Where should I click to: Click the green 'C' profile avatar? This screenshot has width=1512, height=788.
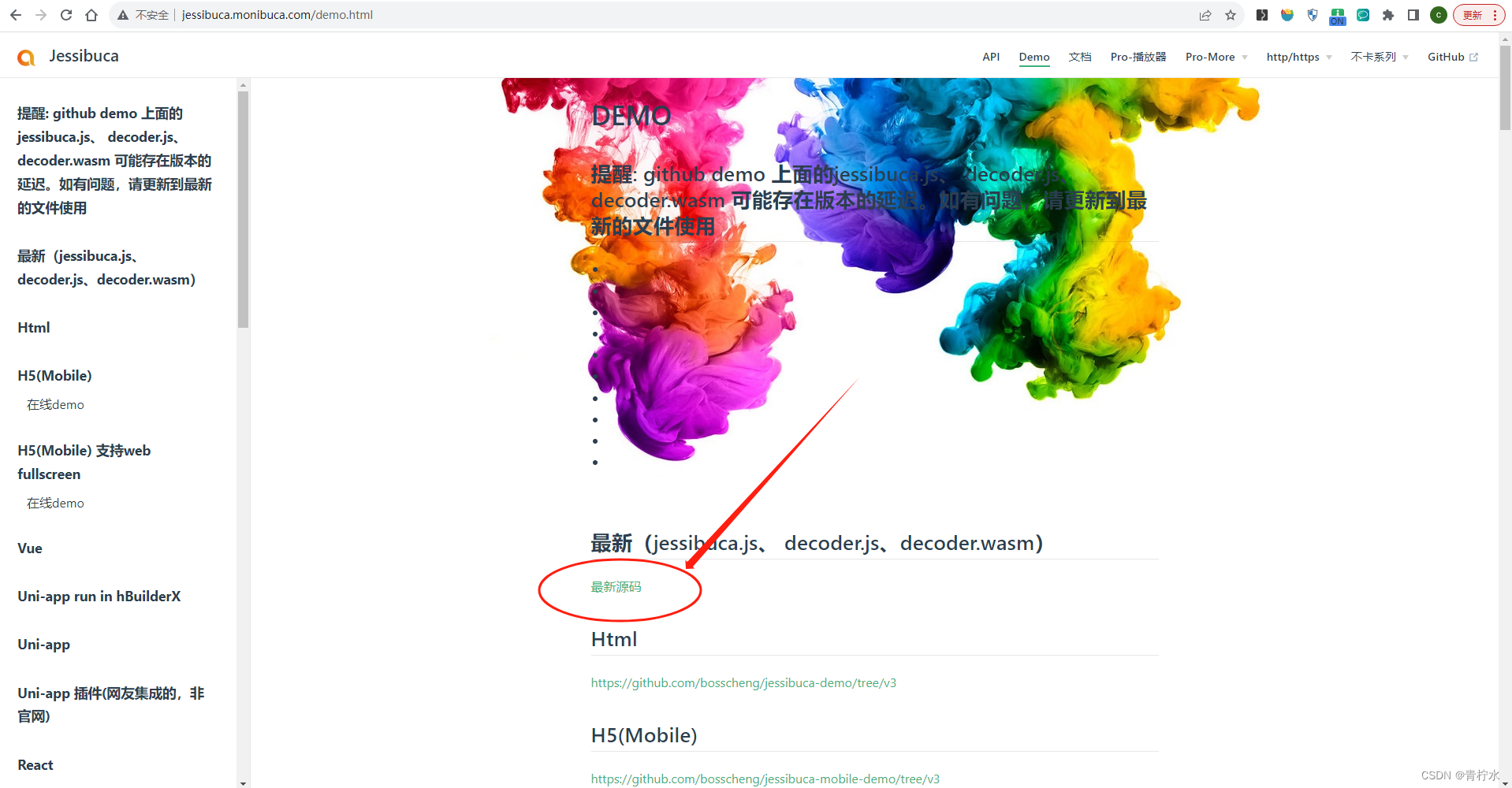[x=1438, y=15]
